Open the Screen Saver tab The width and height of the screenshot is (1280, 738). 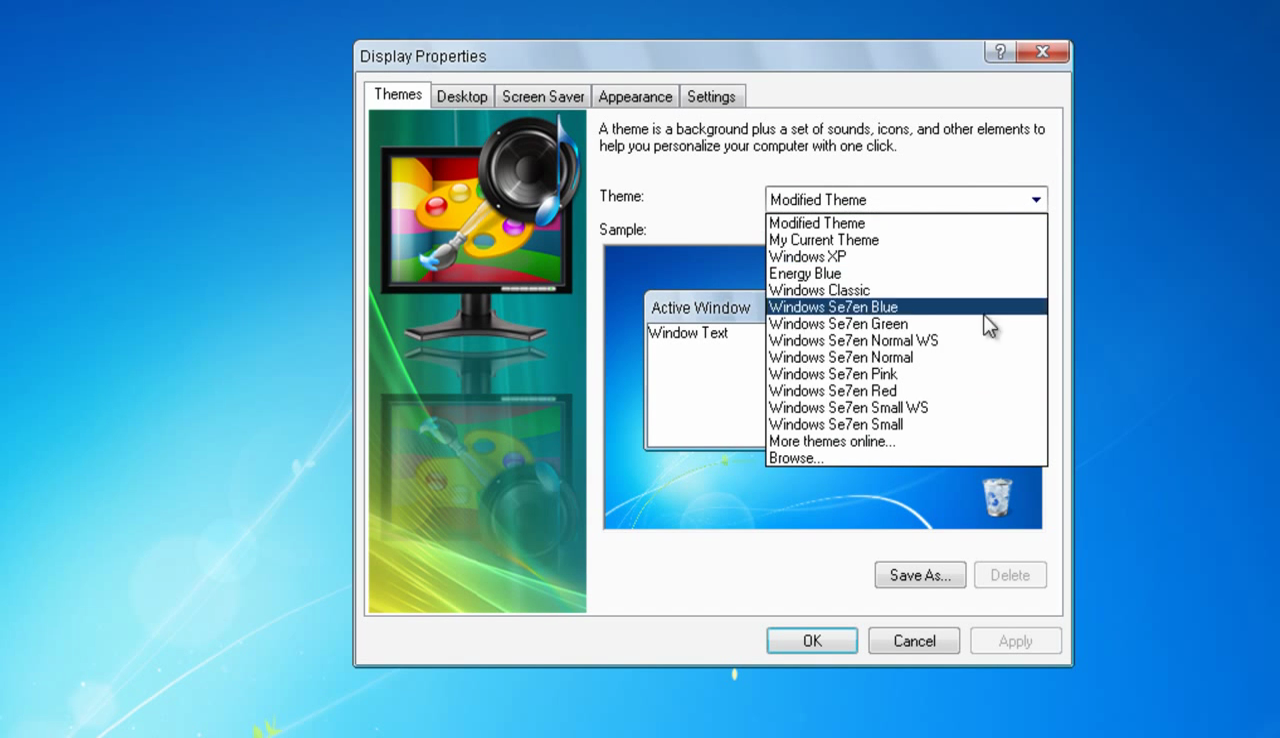pos(543,97)
